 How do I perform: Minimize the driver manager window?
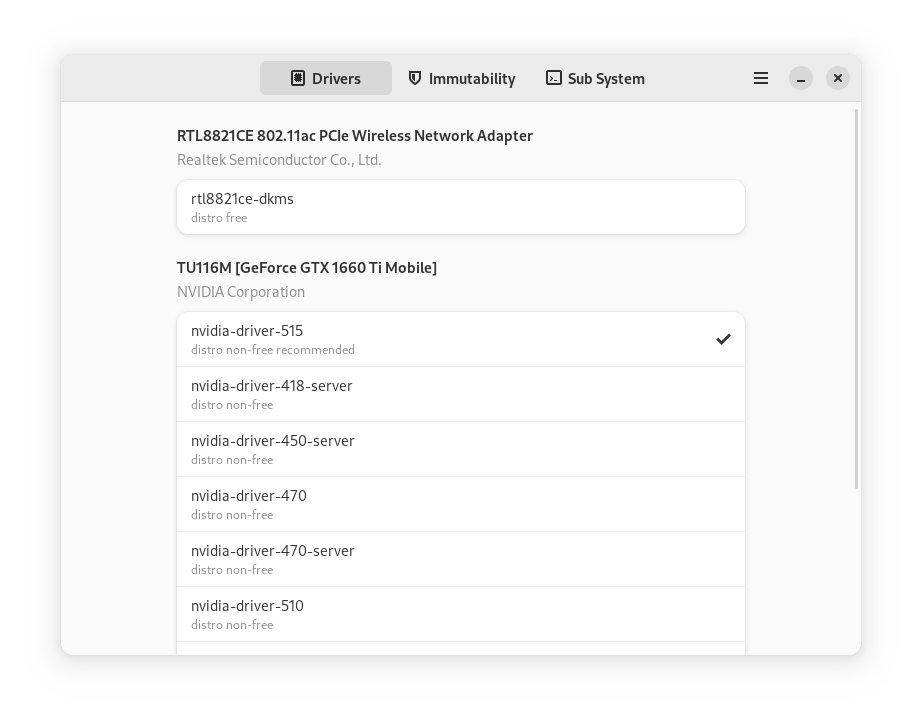pyautogui.click(x=801, y=78)
